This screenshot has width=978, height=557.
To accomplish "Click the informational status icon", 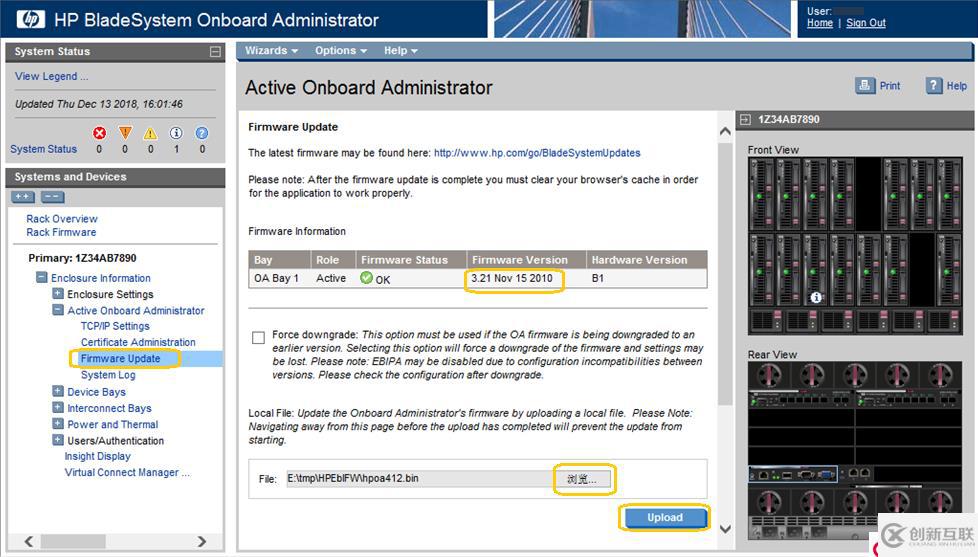I will (177, 133).
